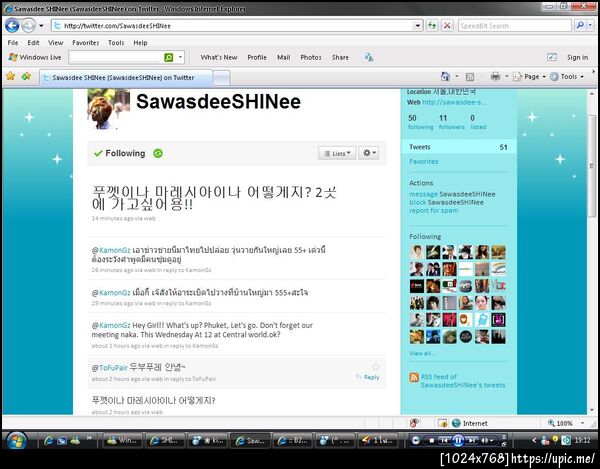The height and width of the screenshot is (469, 600).
Task: Click the Windows Live toolbar search field
Action: coord(116,57)
